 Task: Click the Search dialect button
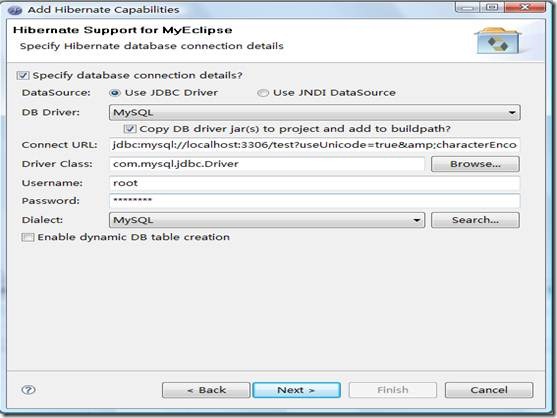pyautogui.click(x=475, y=220)
